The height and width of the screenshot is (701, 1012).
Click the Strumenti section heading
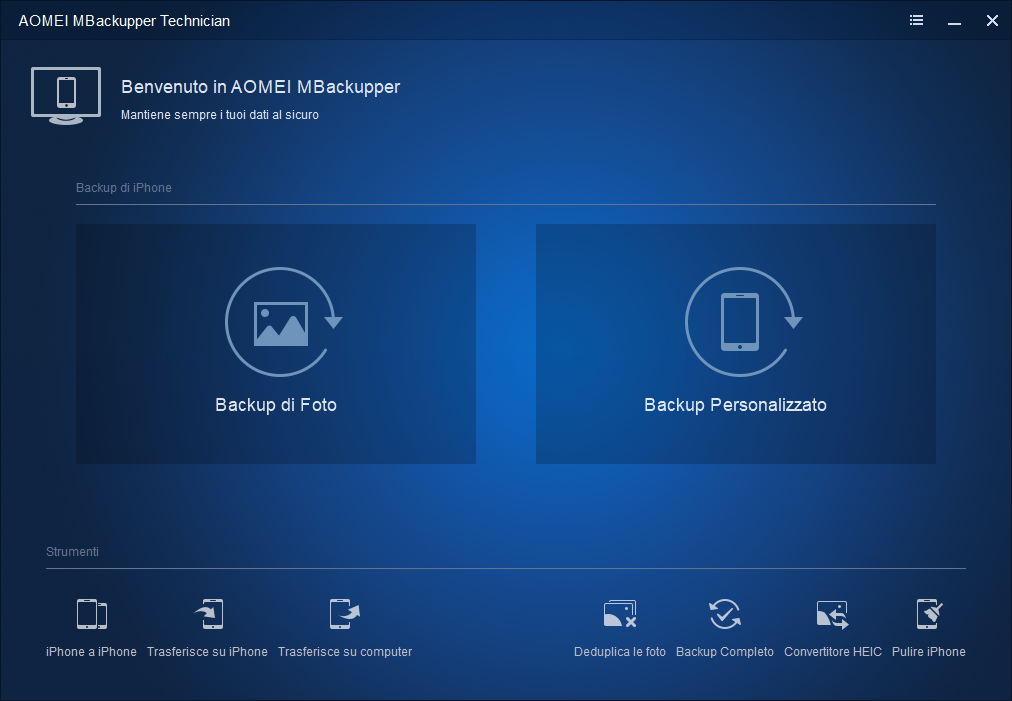(x=72, y=552)
